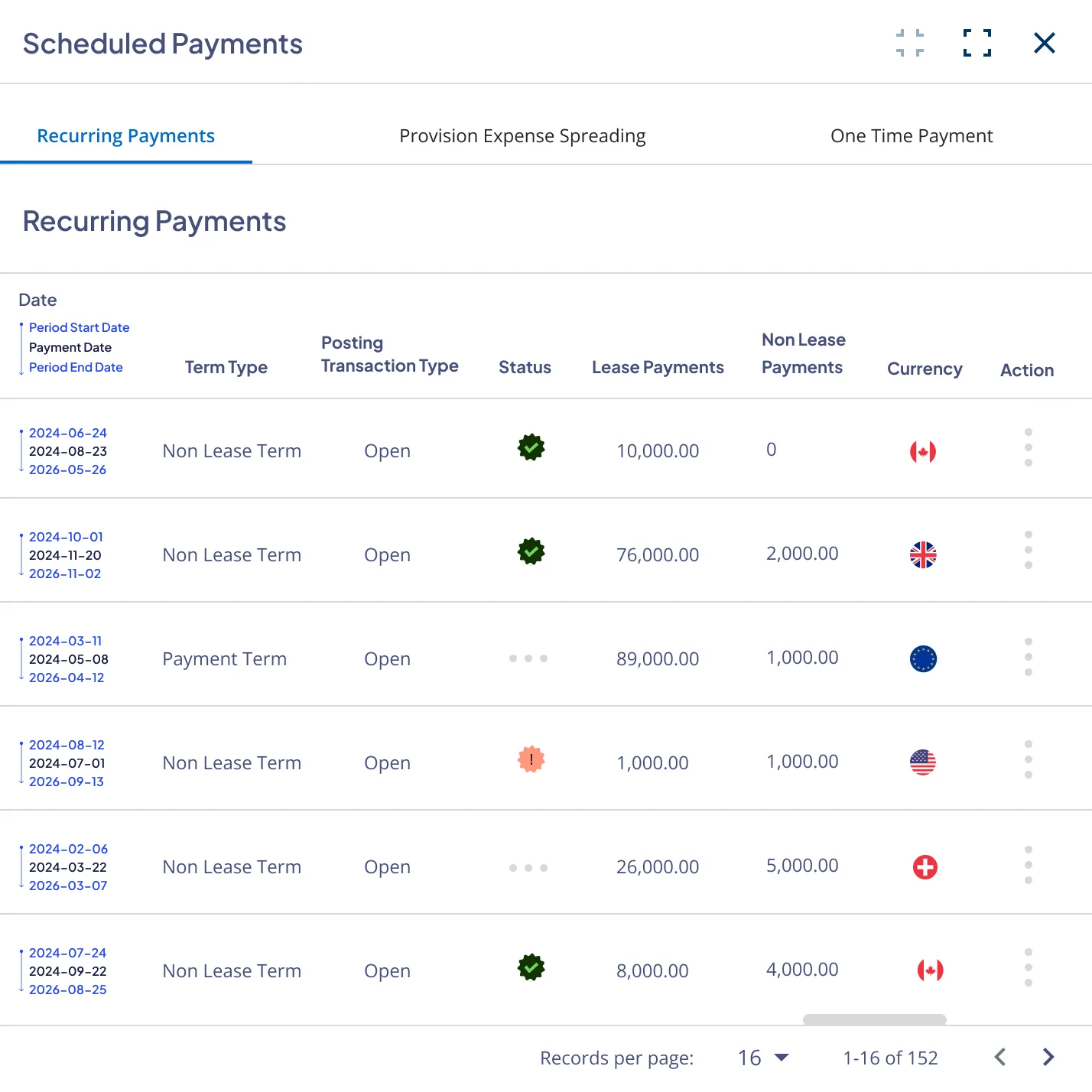
Task: Open action menu for 2024-08-12 row
Action: pos(1029,759)
